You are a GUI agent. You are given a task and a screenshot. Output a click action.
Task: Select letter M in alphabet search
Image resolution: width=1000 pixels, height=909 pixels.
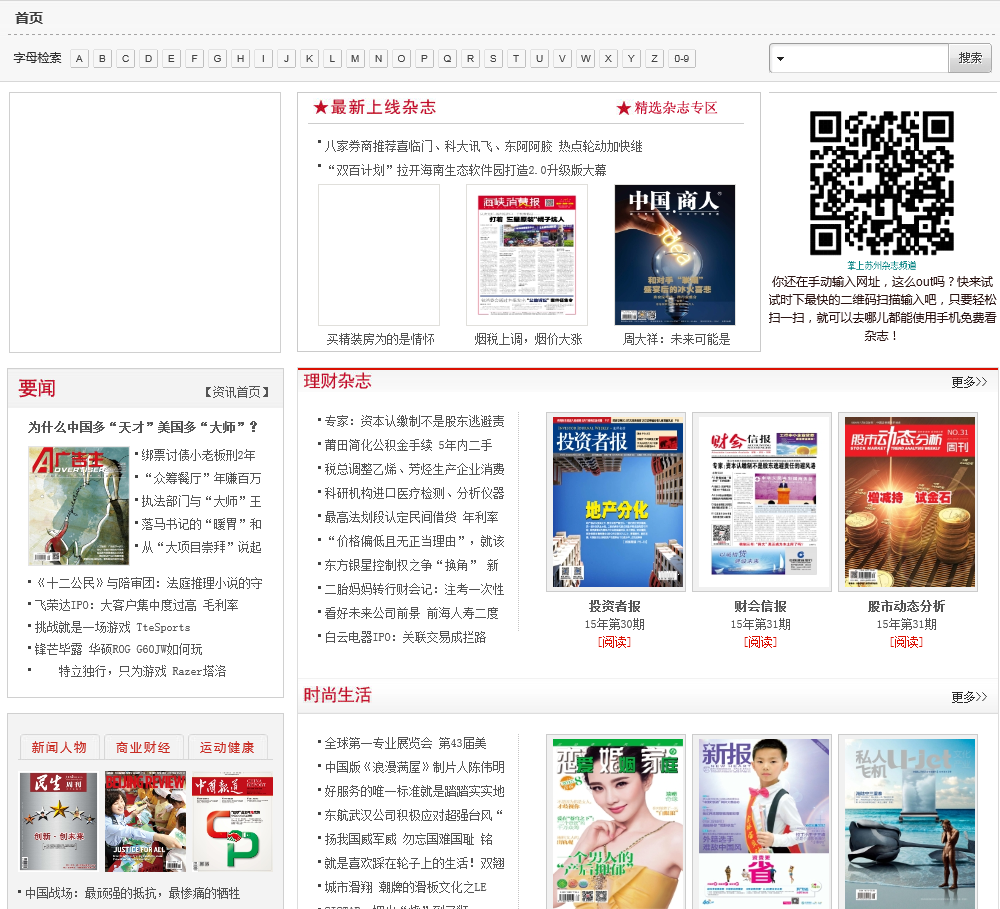pyautogui.click(x=356, y=58)
